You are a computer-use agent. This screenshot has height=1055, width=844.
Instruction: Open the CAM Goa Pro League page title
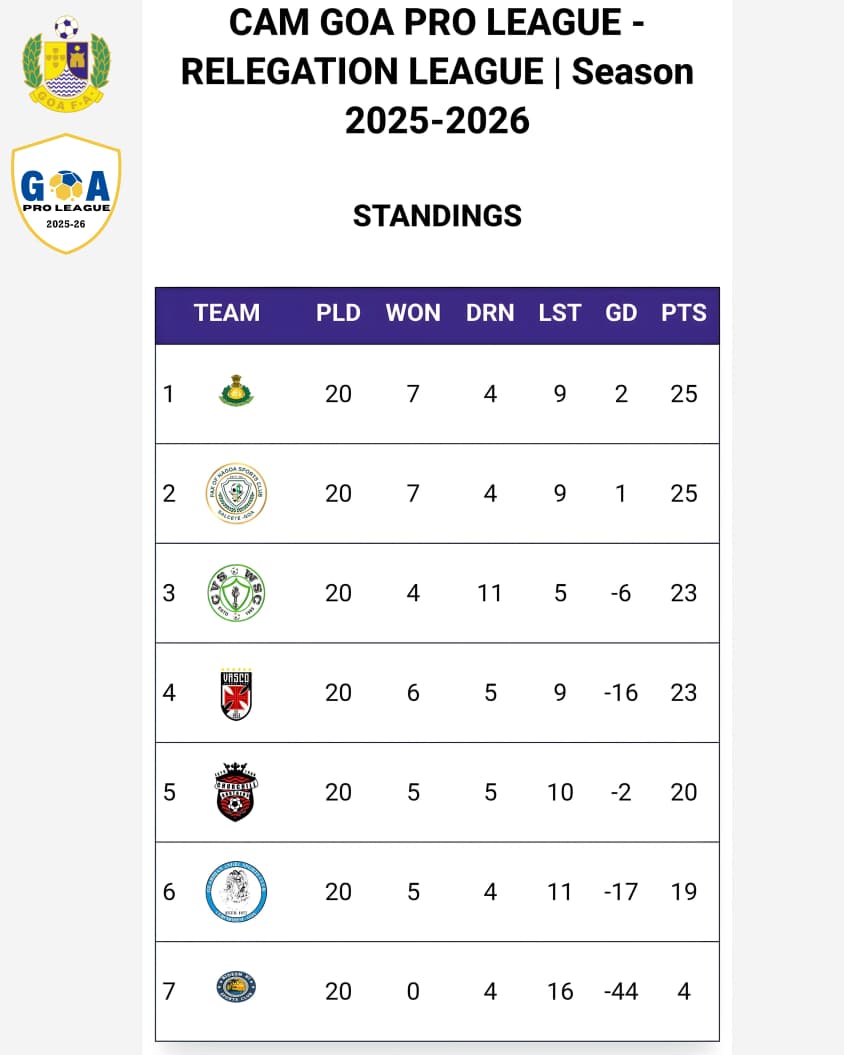pos(437,72)
